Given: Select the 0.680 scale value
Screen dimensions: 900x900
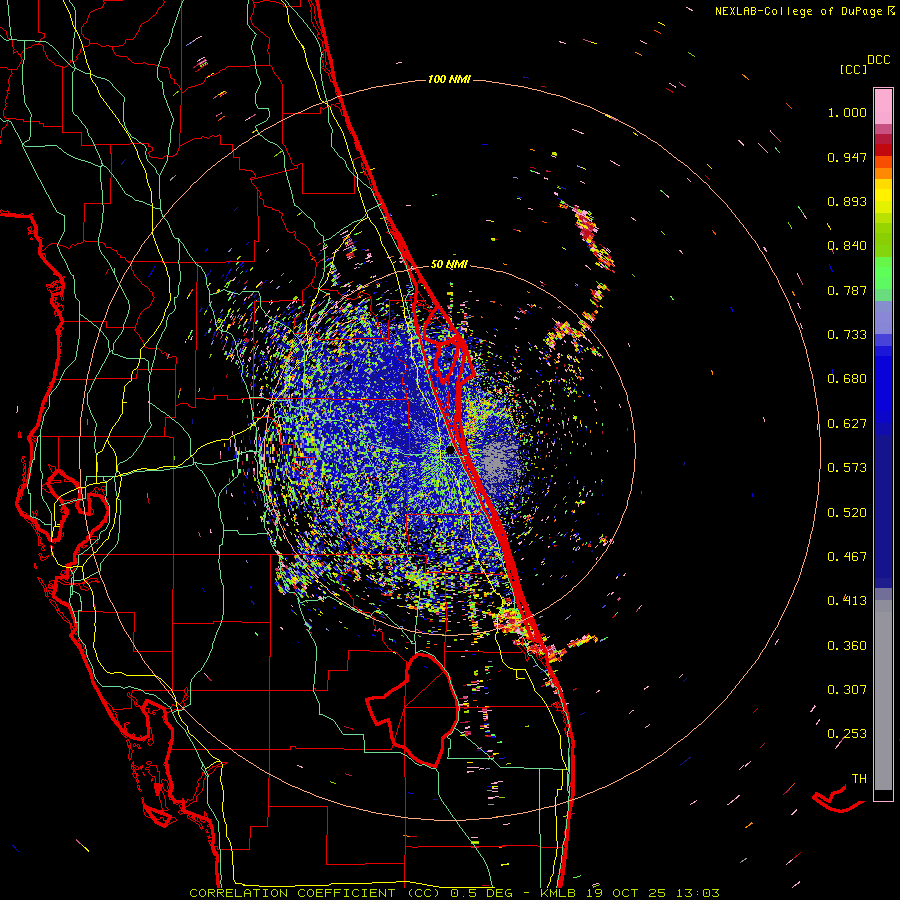Looking at the screenshot, I should 847,379.
